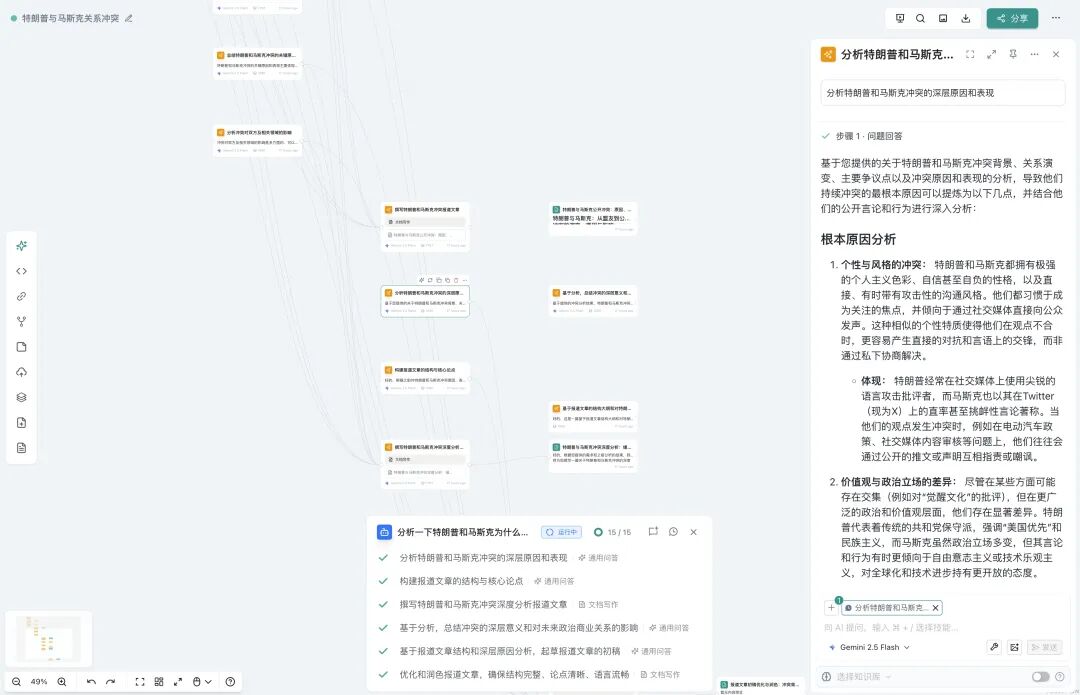Image resolution: width=1080 pixels, height=695 pixels.
Task: Redo the canvas action
Action: coord(110,682)
